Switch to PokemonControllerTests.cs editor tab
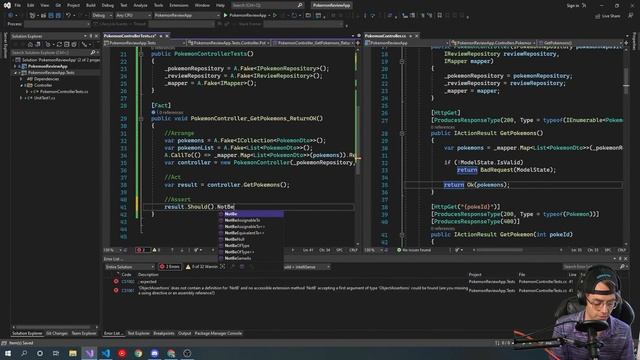 click(130, 36)
